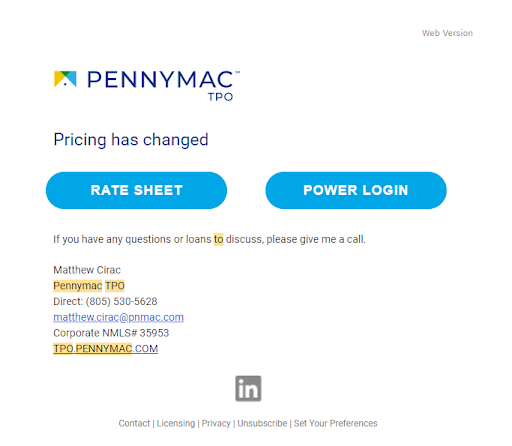
Task: Click the Pricing has changed heading
Action: click(x=131, y=139)
